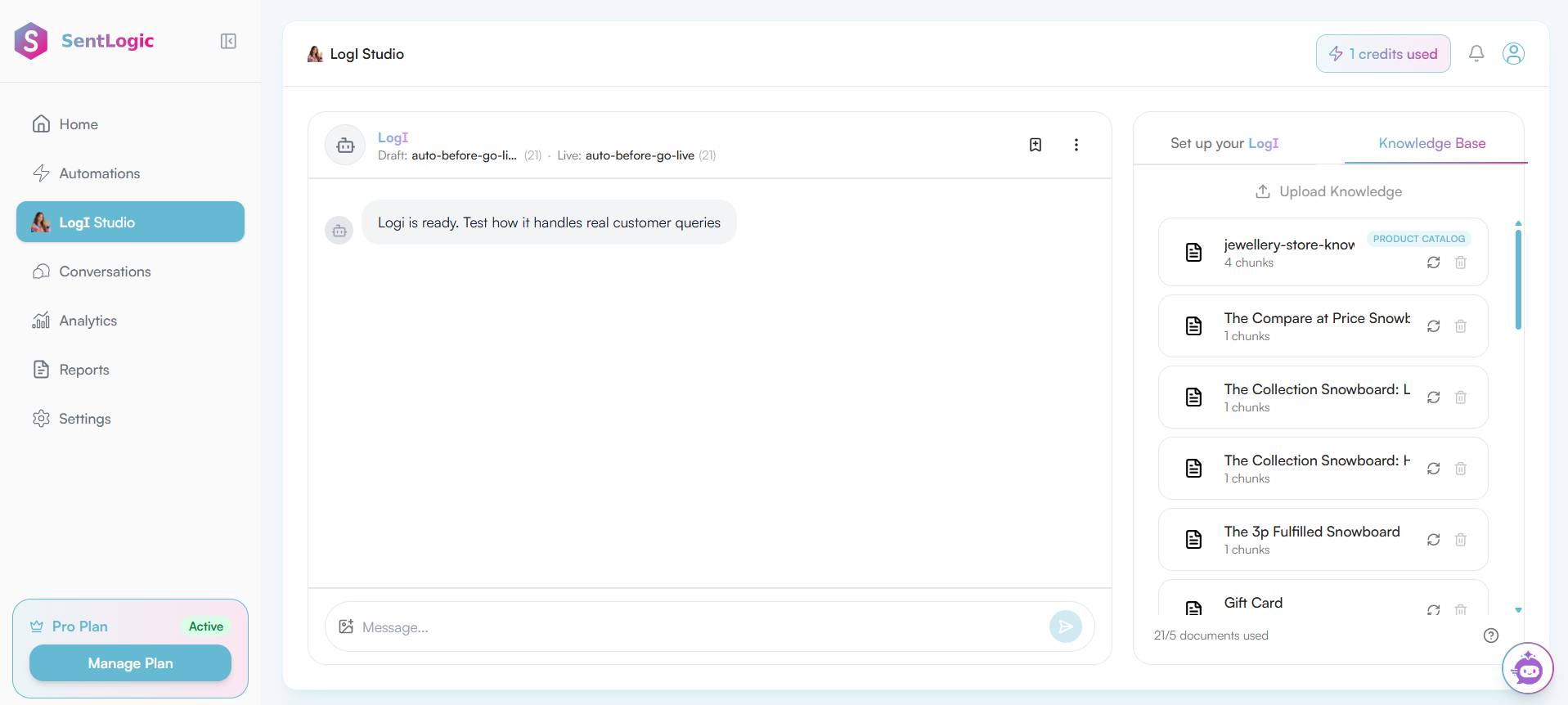The height and width of the screenshot is (705, 1568).
Task: Click the knowledge list scrollbar thumb
Action: click(1518, 279)
